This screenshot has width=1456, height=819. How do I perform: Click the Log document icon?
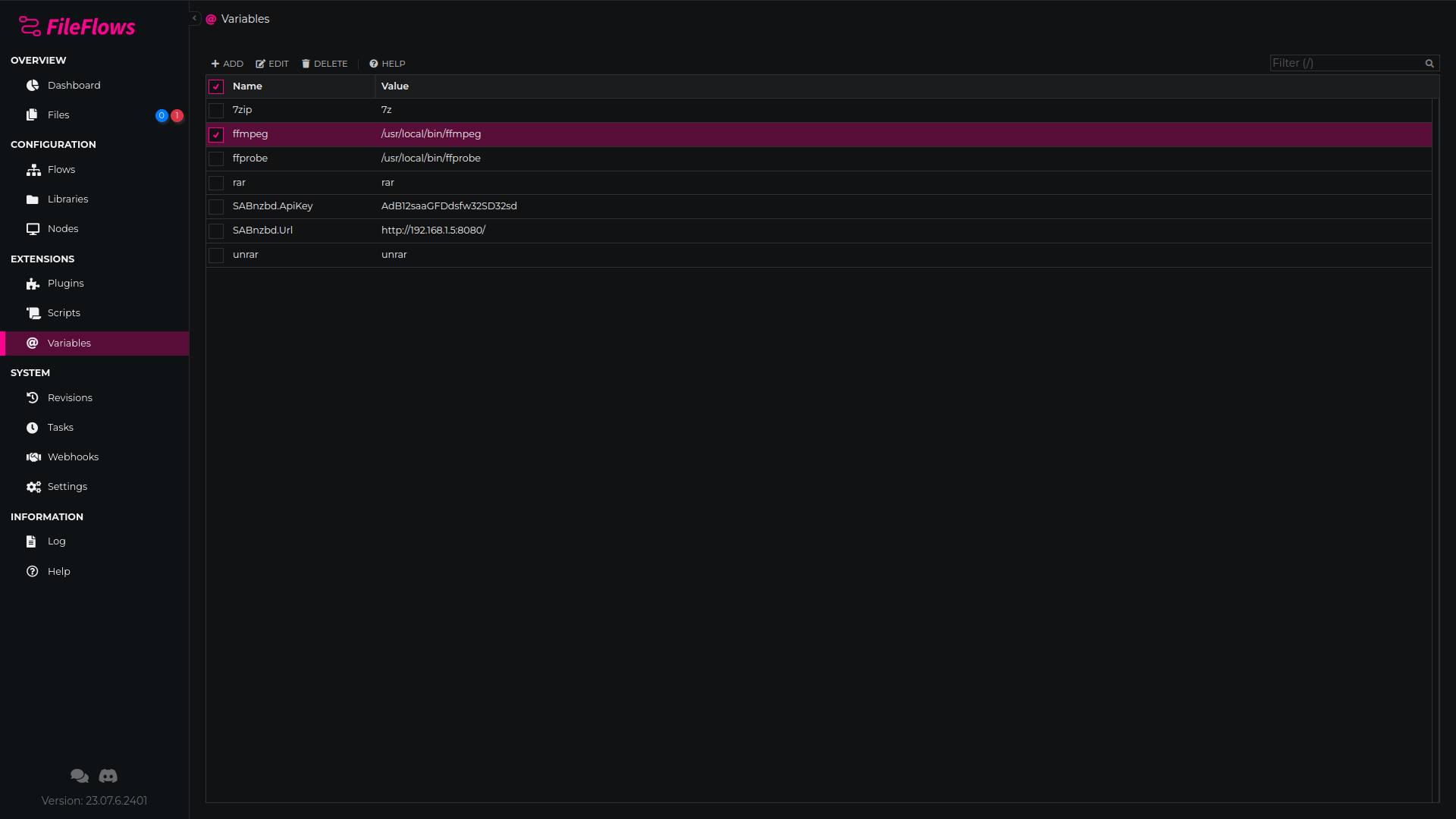[31, 541]
